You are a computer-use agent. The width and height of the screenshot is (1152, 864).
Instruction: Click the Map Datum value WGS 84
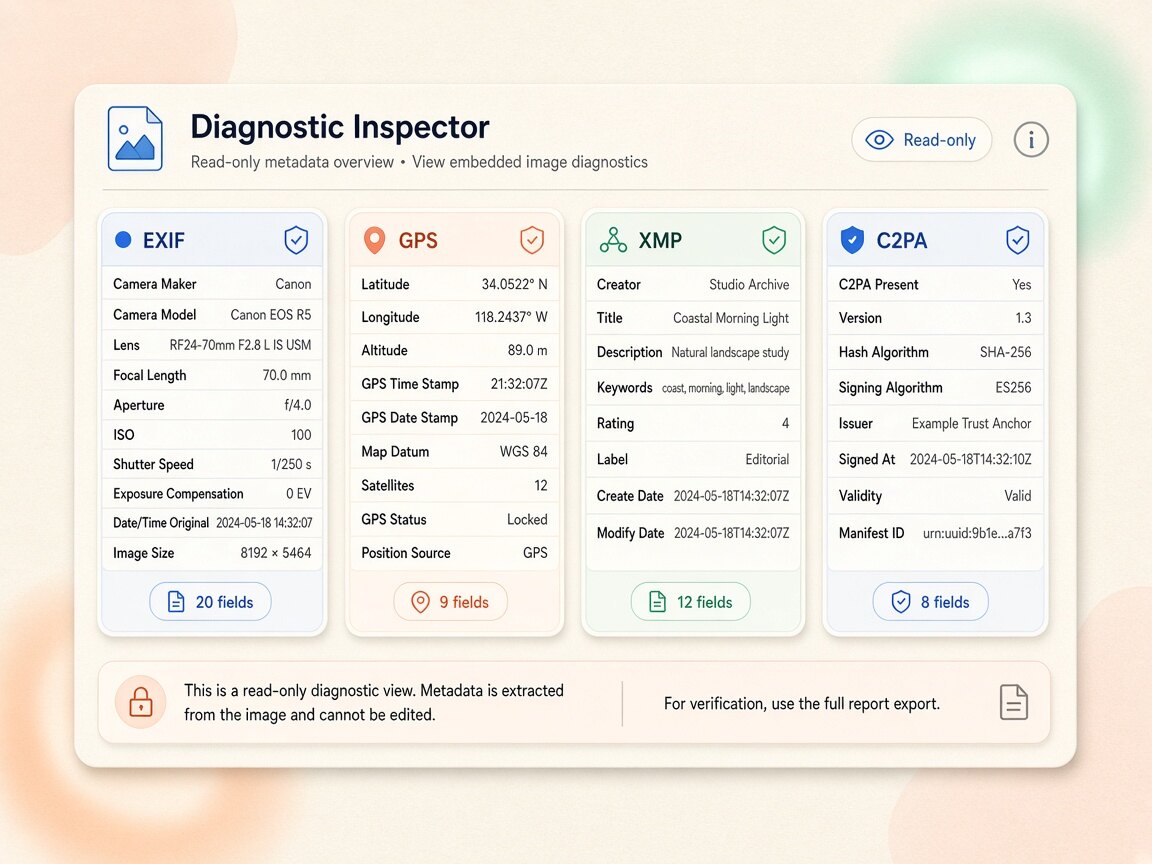524,451
